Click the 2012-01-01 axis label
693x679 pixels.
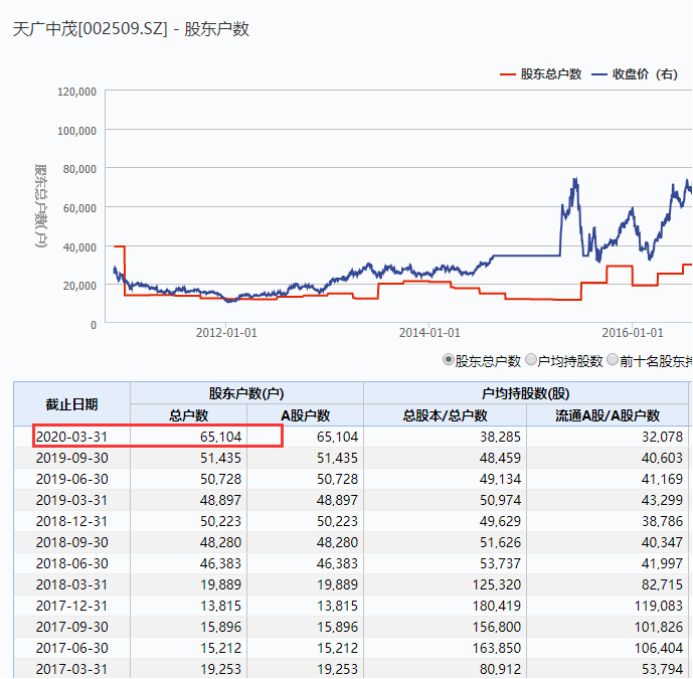(226, 332)
